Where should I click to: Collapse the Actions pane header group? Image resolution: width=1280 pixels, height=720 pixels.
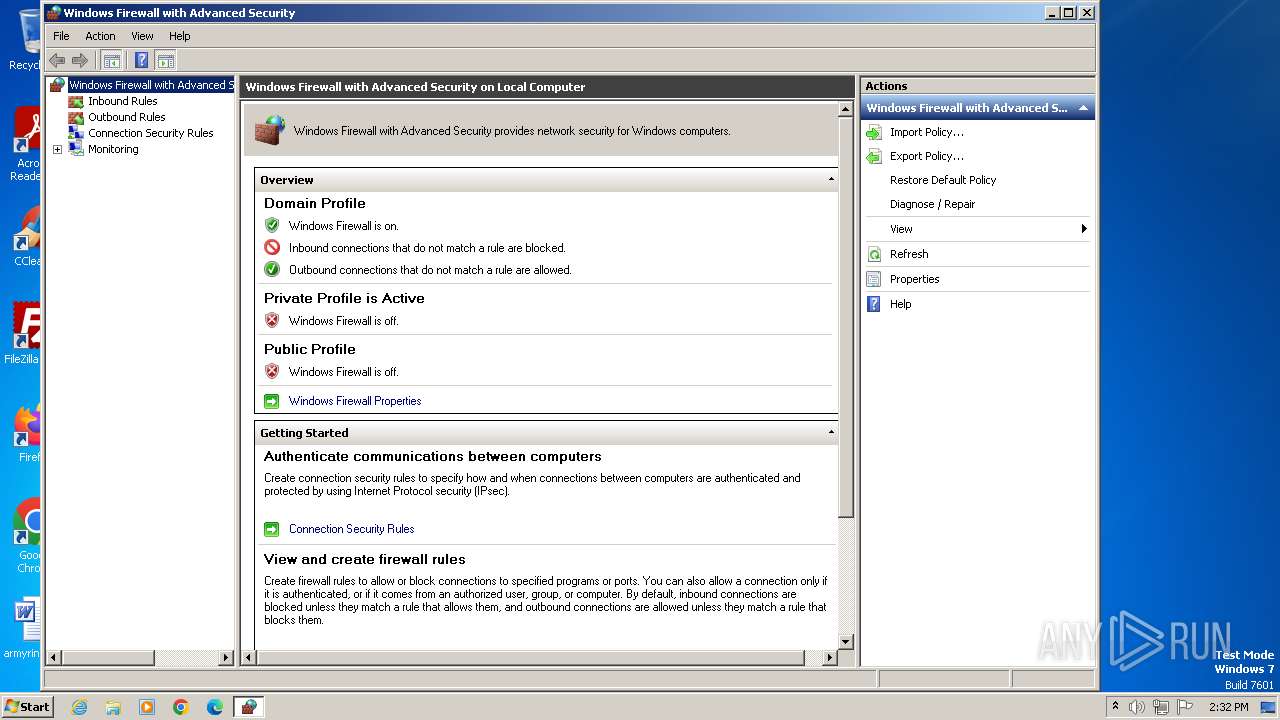pyautogui.click(x=1083, y=108)
